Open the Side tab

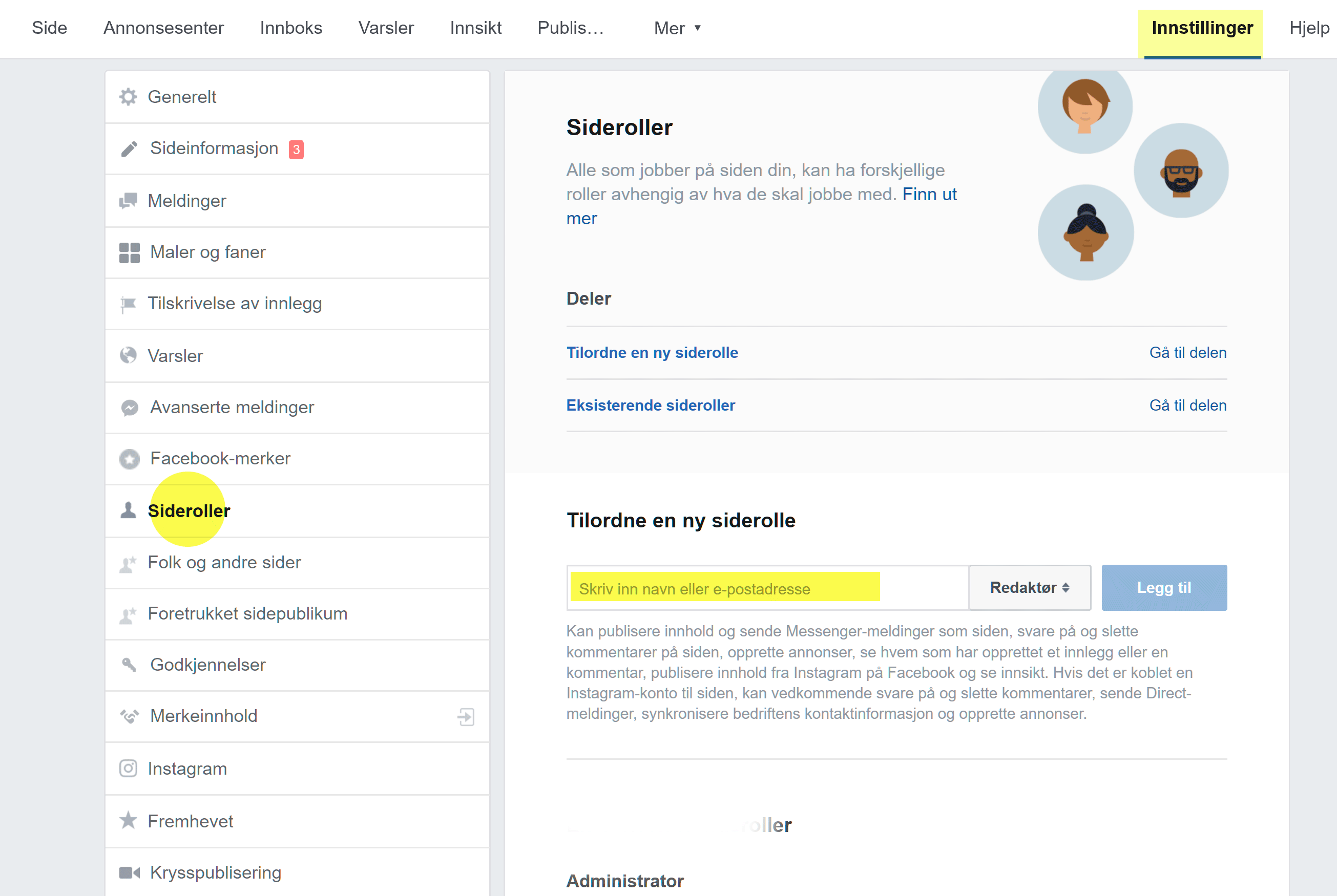point(49,28)
